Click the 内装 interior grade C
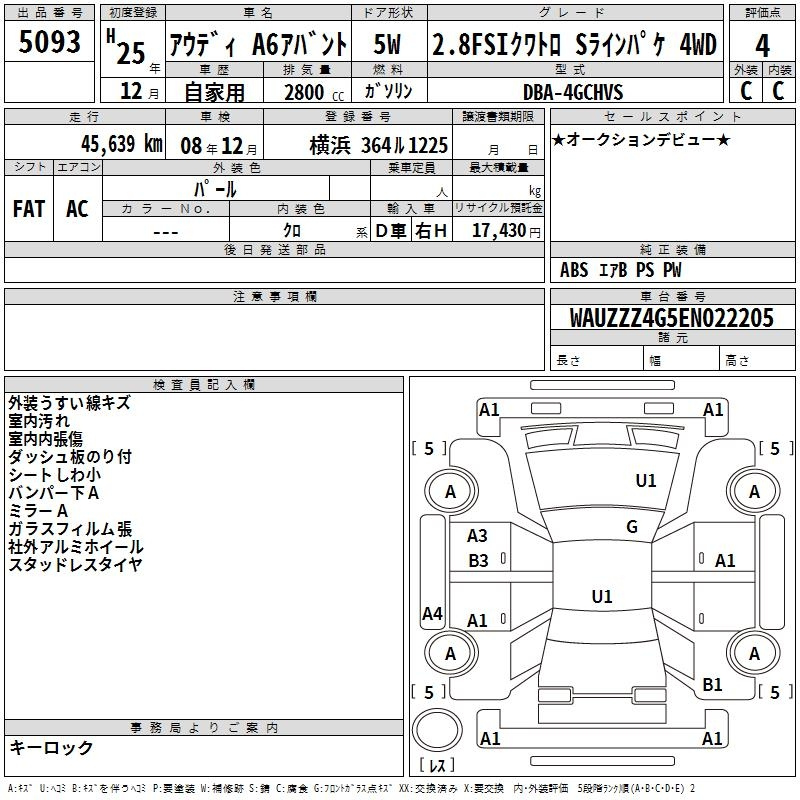The image size is (800, 800). click(x=778, y=91)
